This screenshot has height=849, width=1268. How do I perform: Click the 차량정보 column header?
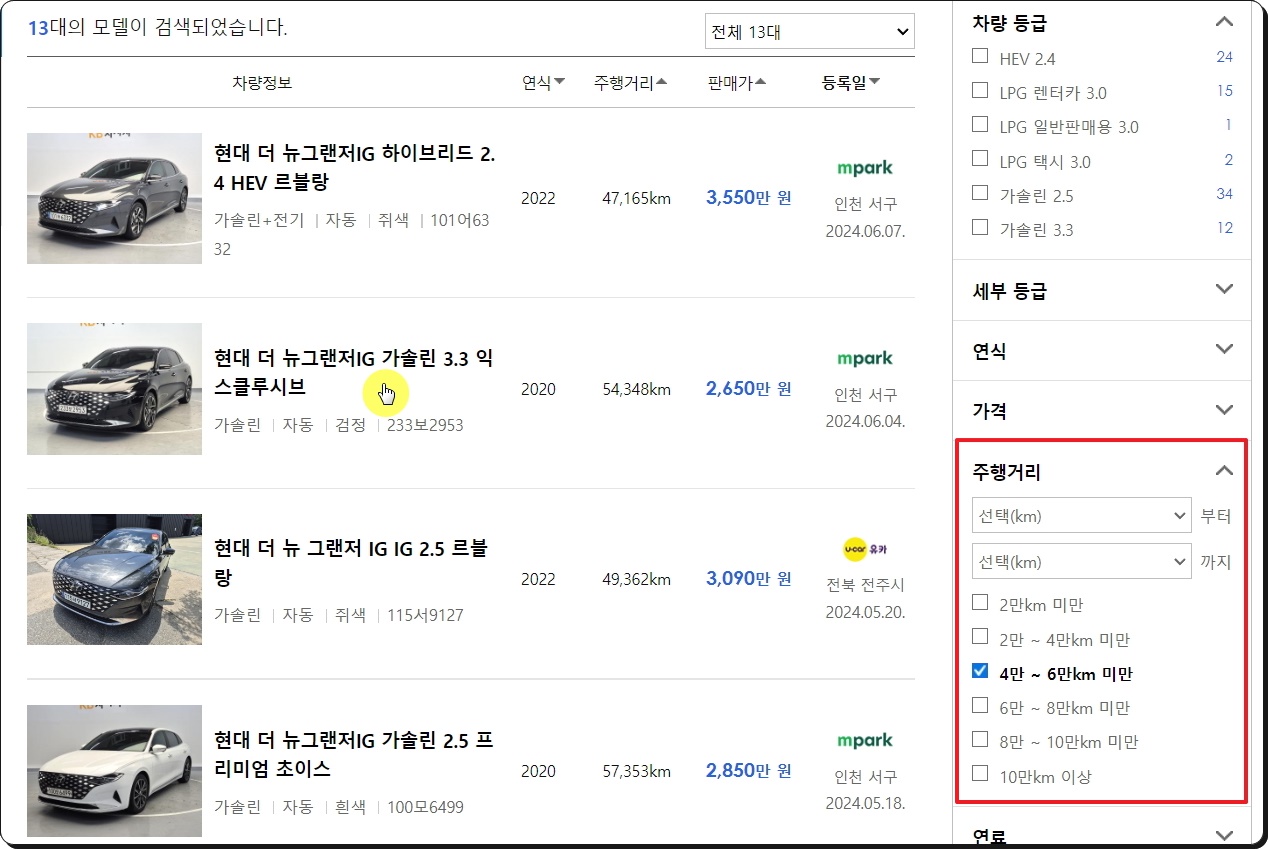[x=262, y=83]
